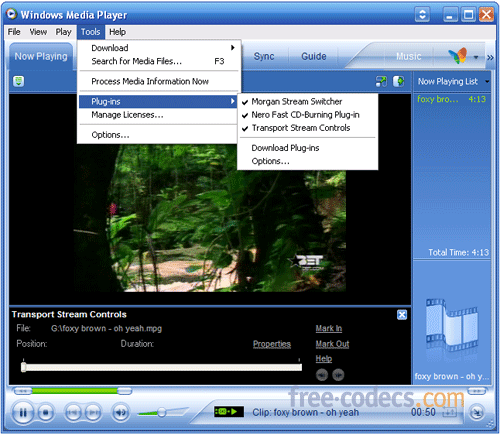Image resolution: width=500 pixels, height=435 pixels.
Task: Mute audio using the speaker icon
Action: point(120,413)
